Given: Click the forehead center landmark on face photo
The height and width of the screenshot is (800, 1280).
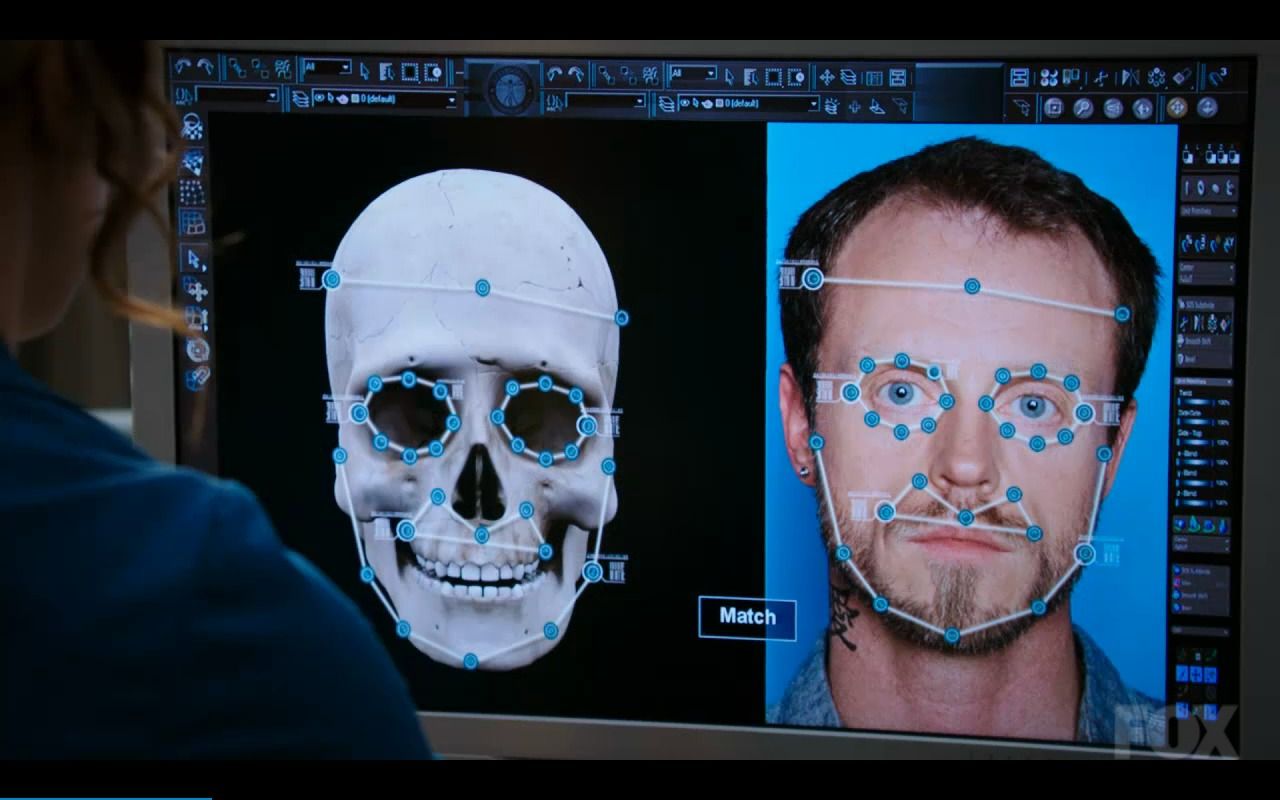Looking at the screenshot, I should pos(972,286).
